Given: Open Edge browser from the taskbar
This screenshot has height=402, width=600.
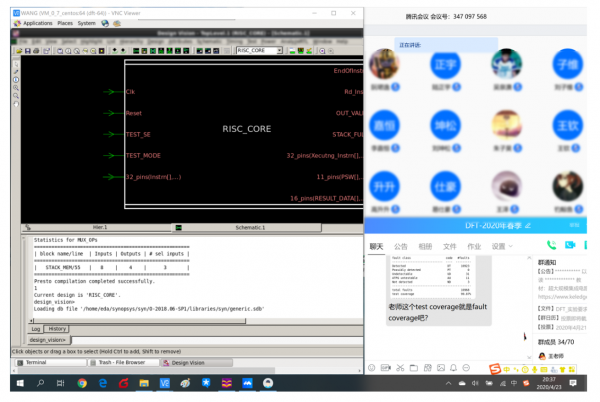Looking at the screenshot, I should coord(103,383).
